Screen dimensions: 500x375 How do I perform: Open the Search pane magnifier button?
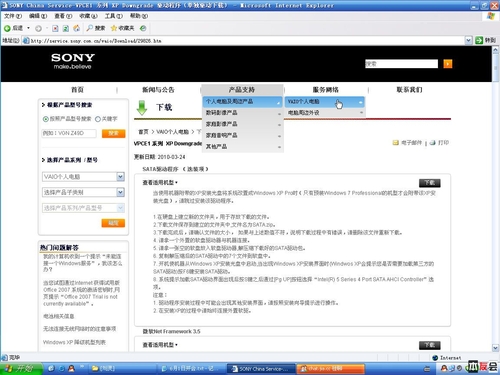coord(96,28)
